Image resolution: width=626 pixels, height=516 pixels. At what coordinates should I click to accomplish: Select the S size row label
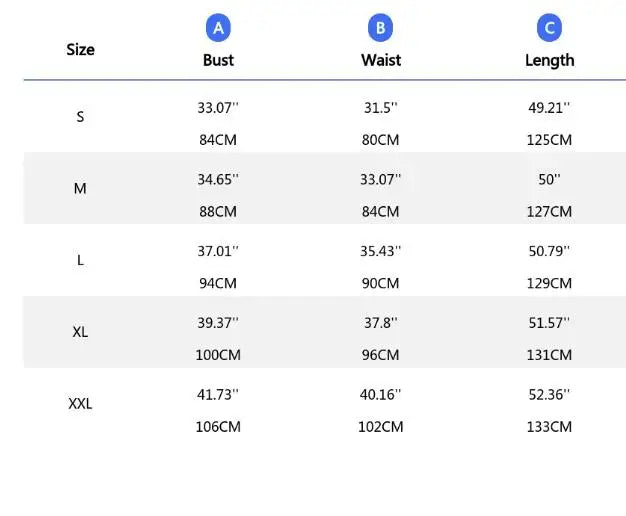pyautogui.click(x=80, y=117)
